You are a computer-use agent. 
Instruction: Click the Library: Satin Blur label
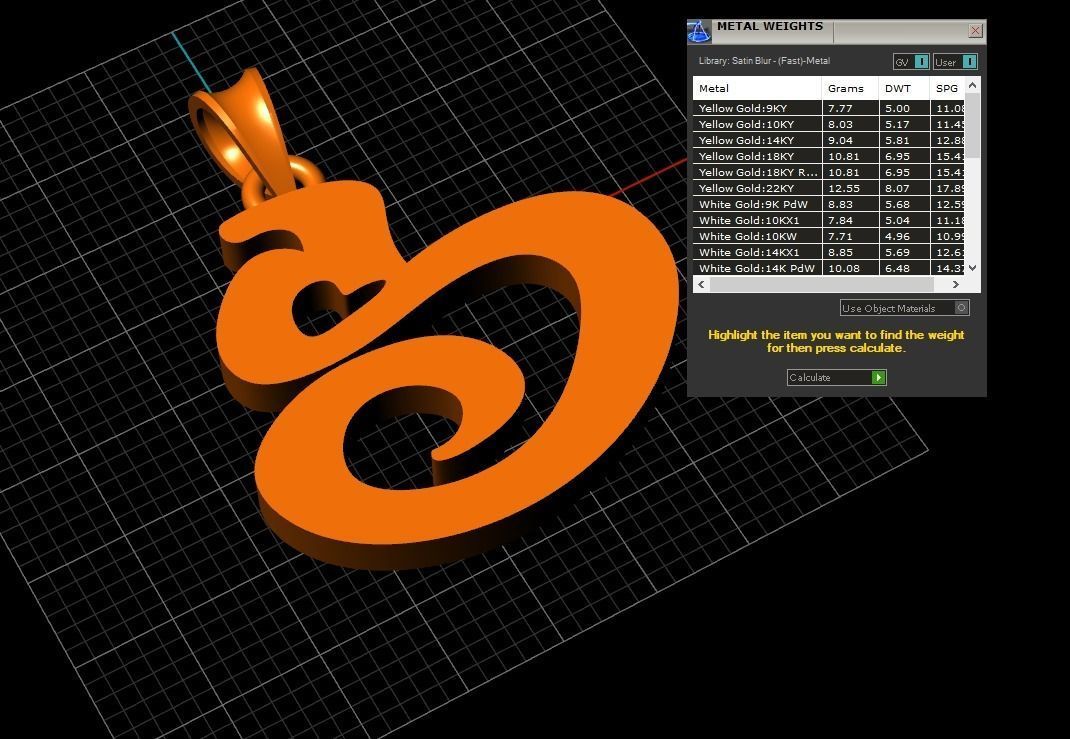pyautogui.click(x=764, y=61)
